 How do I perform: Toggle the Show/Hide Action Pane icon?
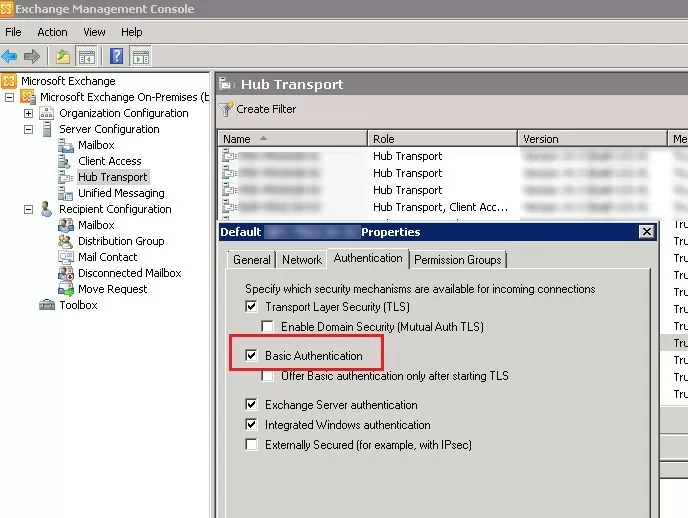(140, 56)
